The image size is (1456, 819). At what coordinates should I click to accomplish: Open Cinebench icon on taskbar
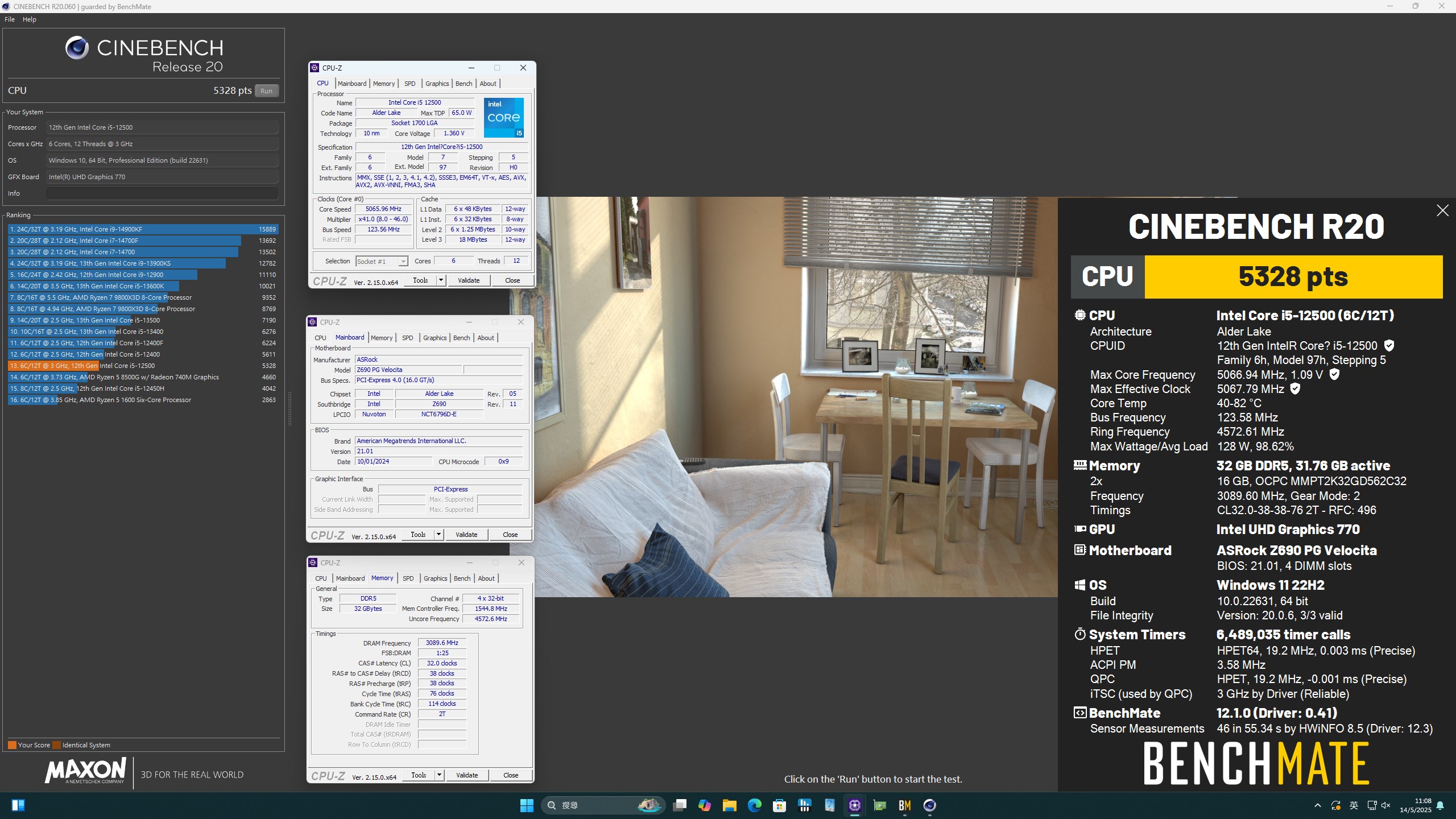(x=930, y=805)
